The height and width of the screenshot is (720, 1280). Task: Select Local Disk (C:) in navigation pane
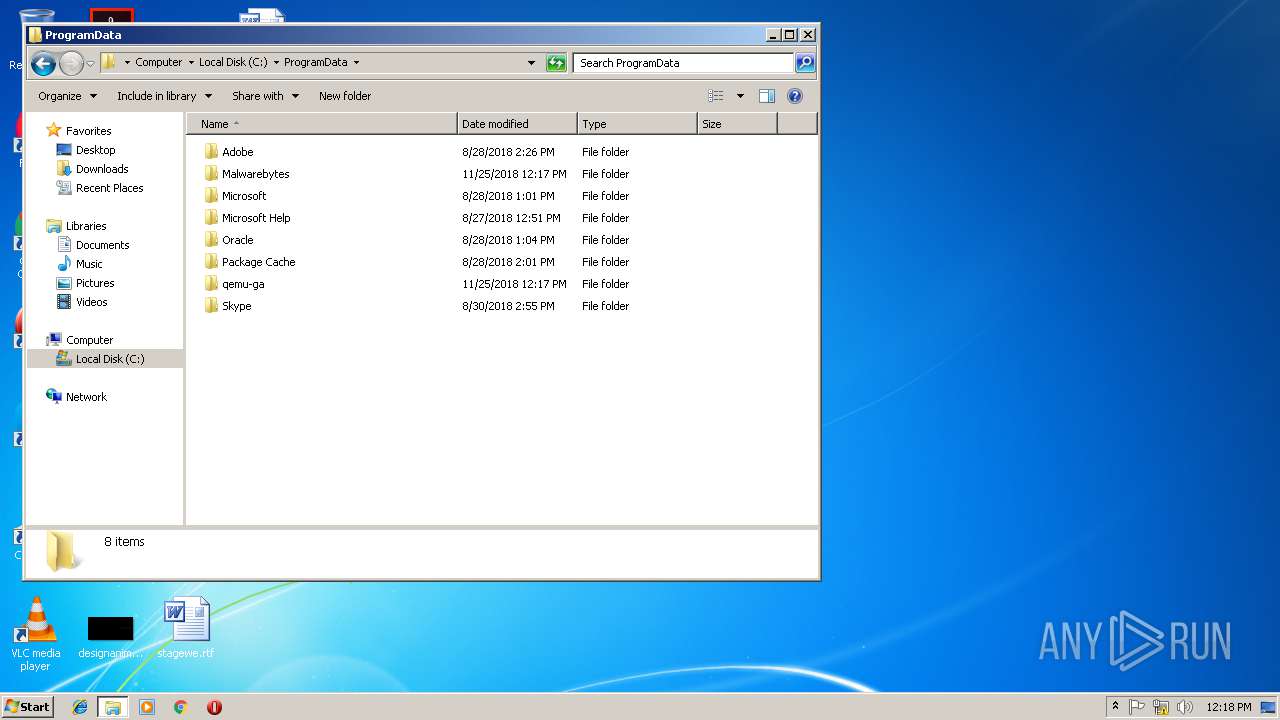105,359
